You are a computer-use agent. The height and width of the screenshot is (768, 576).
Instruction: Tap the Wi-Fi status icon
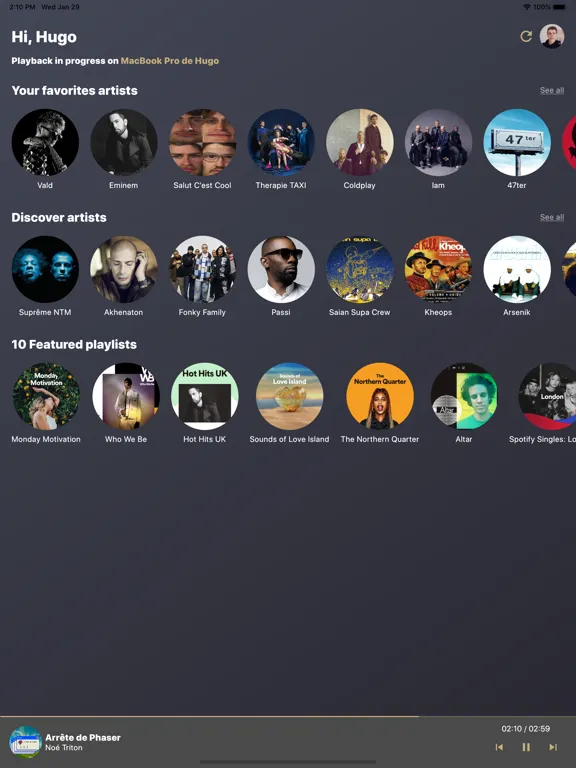click(527, 7)
